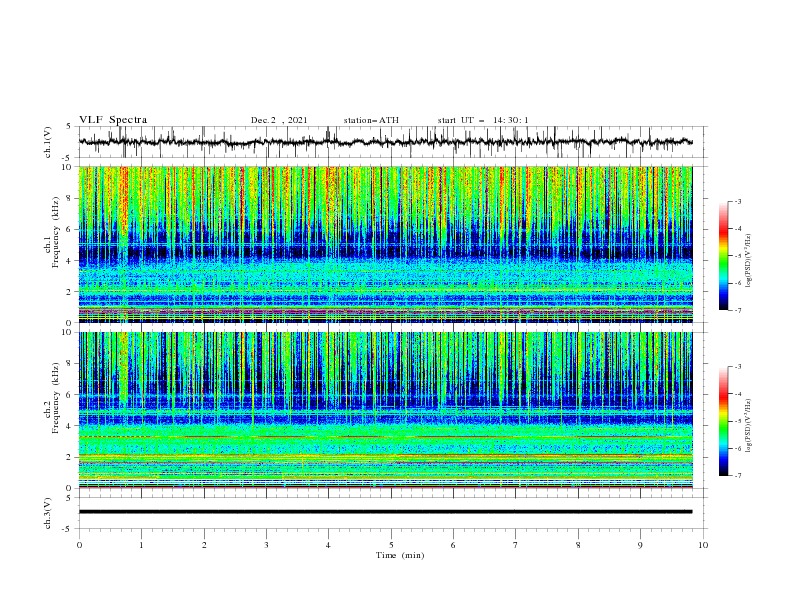Select the date text "Dec. 2 , 2021"
The height and width of the screenshot is (612, 792).
(x=279, y=120)
